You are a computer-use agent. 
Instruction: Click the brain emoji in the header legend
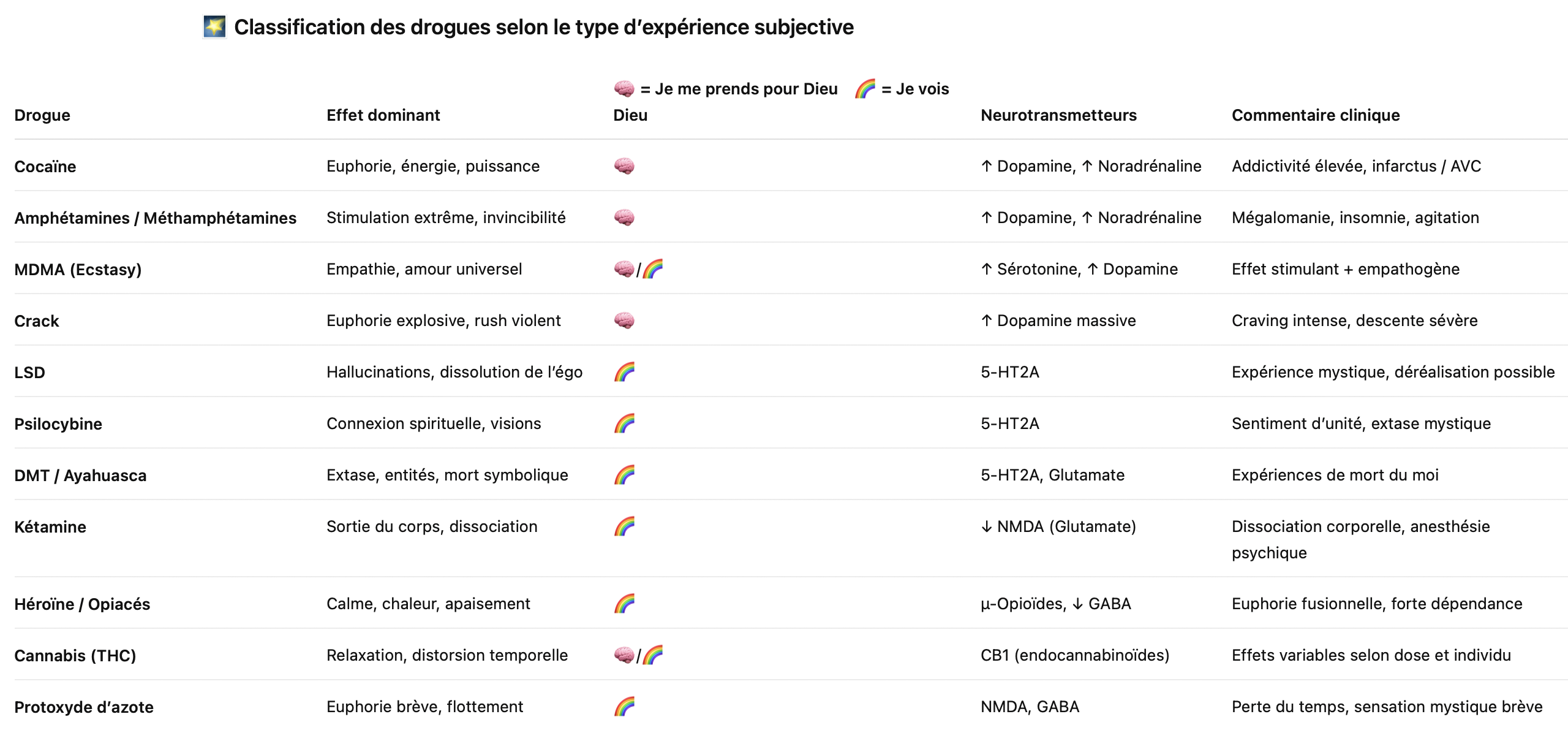click(x=624, y=89)
